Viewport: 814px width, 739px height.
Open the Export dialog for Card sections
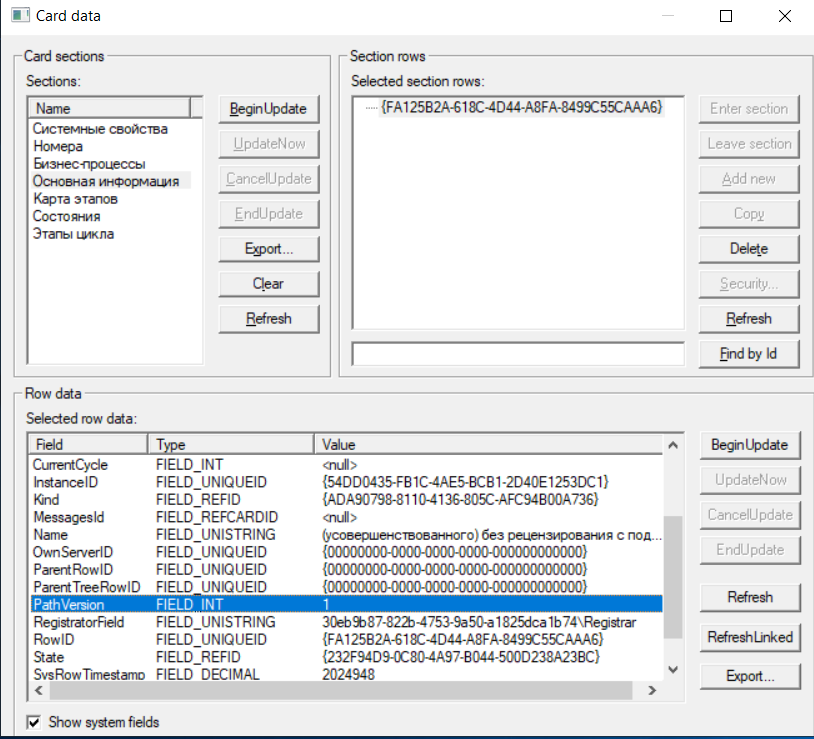click(x=268, y=248)
